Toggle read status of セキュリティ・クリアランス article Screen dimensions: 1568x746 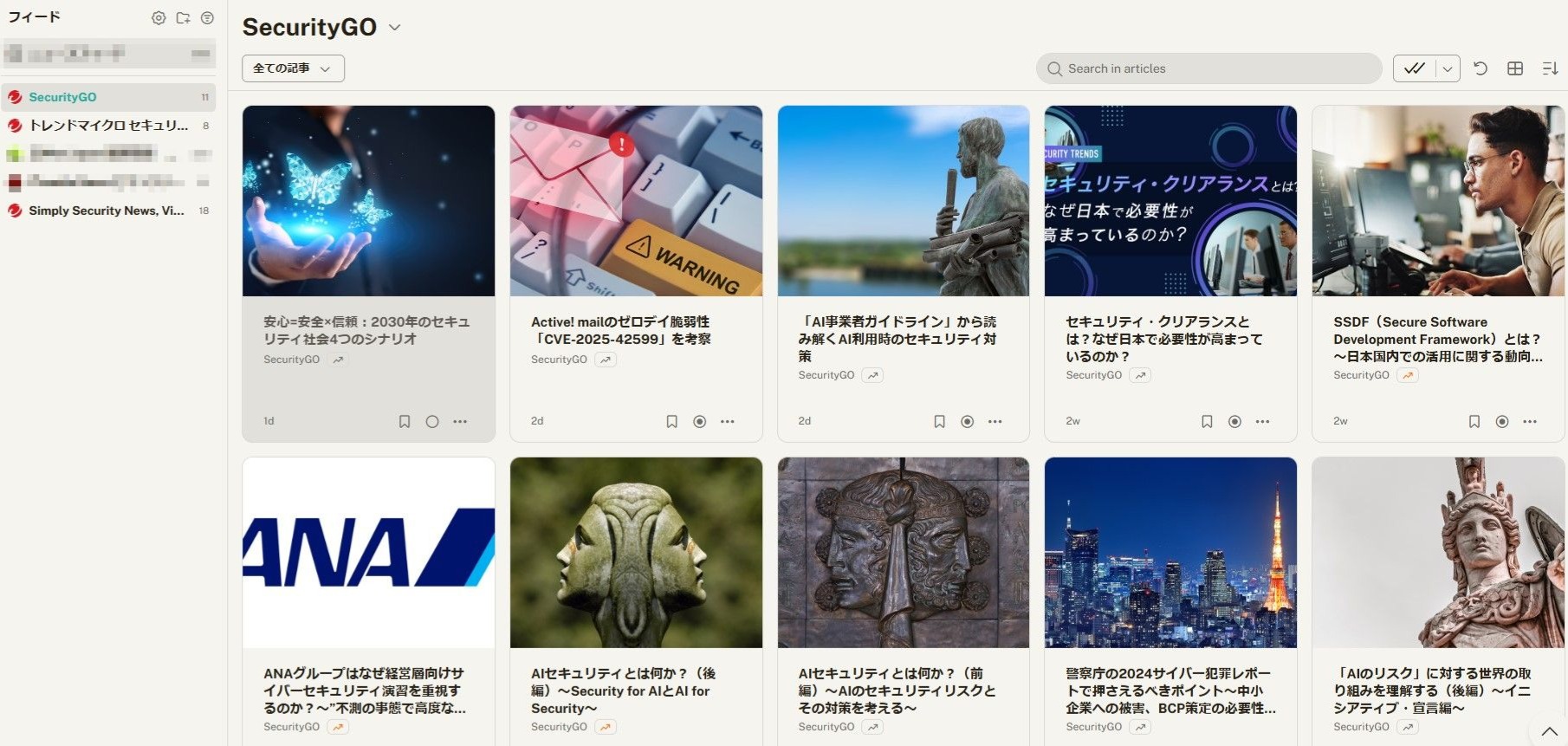point(1234,422)
